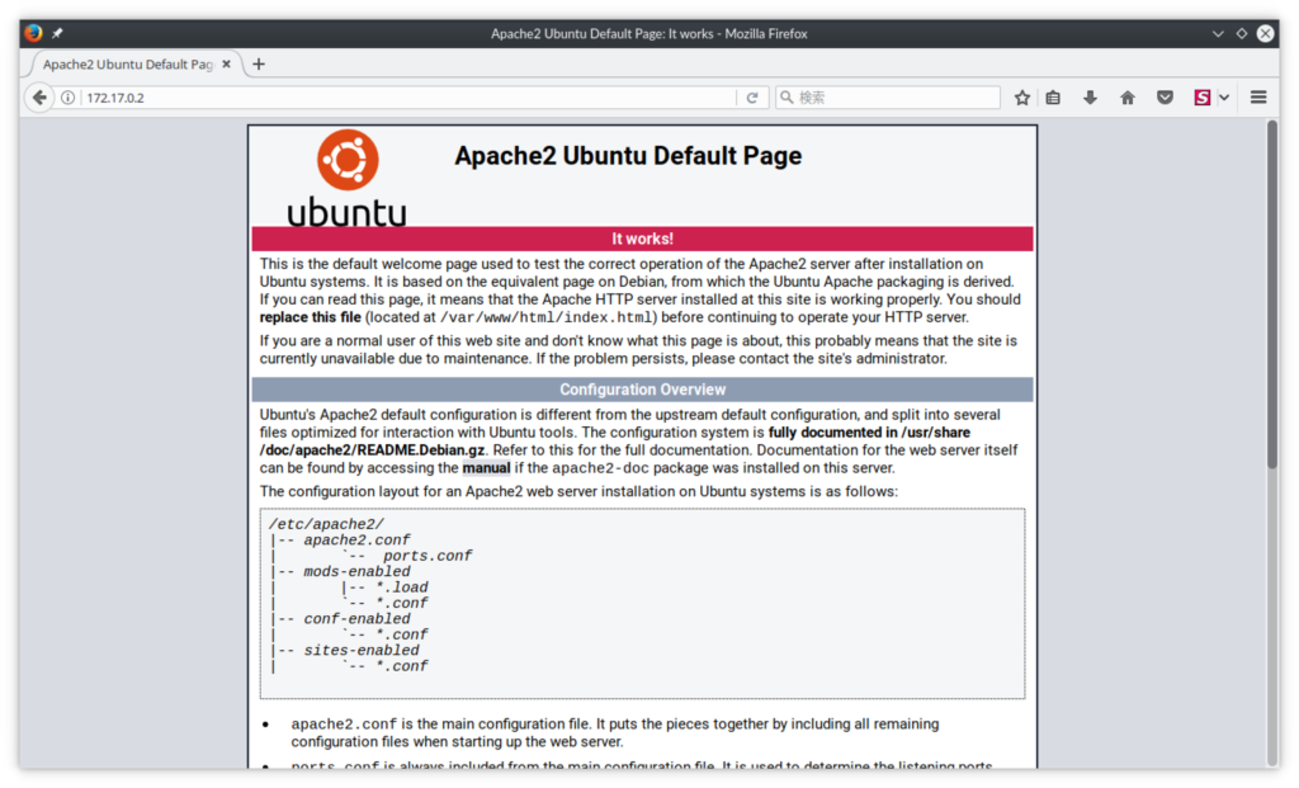The height and width of the screenshot is (788, 1299).
Task: Open the Downloads arrow panel
Action: (1090, 98)
